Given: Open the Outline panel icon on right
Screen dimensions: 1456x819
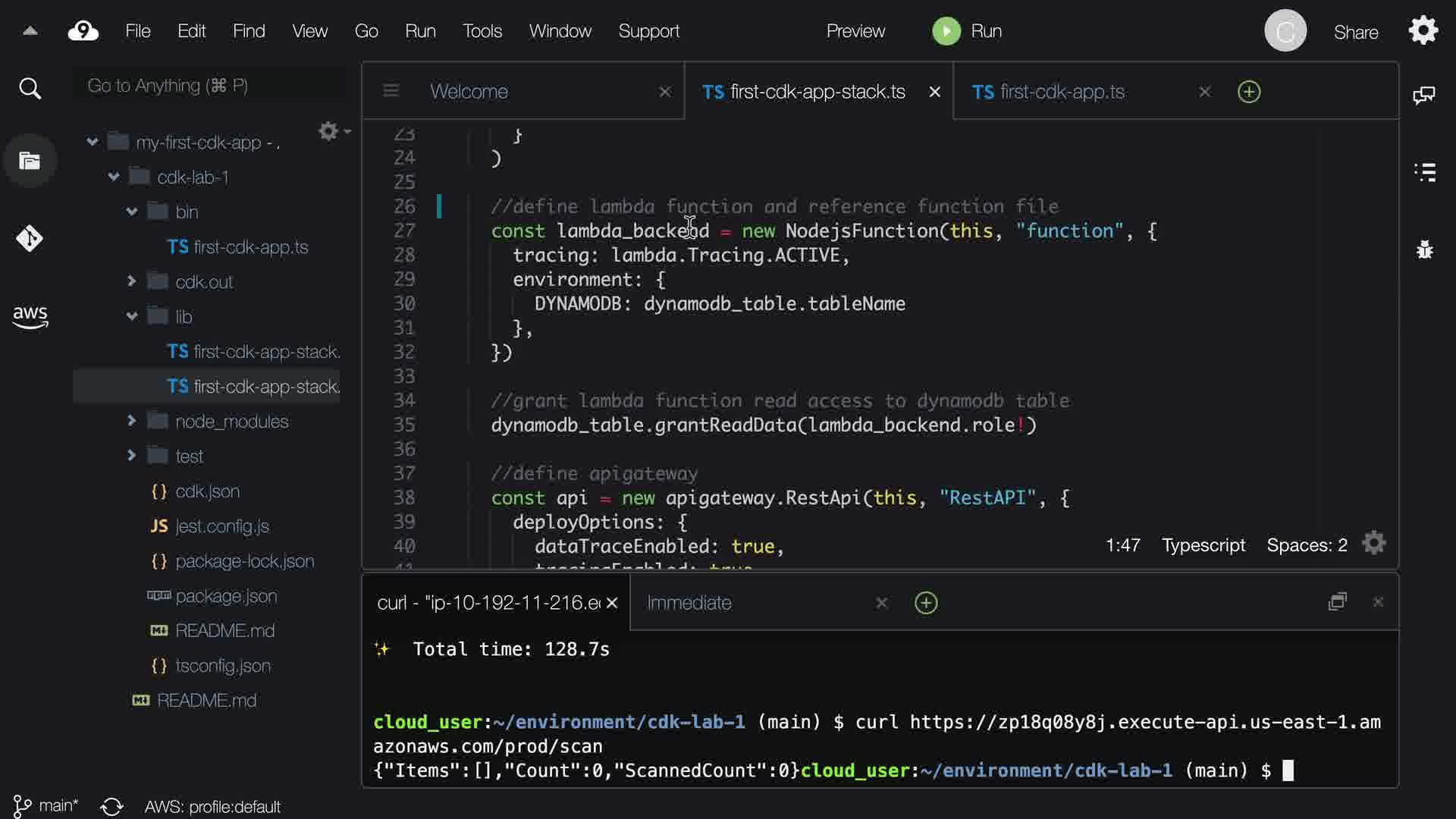Looking at the screenshot, I should point(1425,172).
